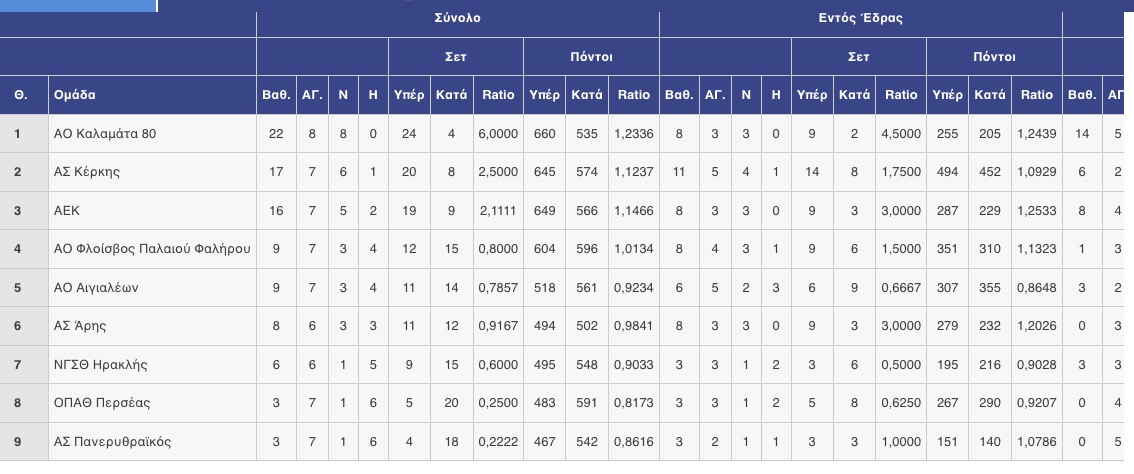The image size is (1134, 474).
Task: Click the Θ. position column header
Action: coord(24,95)
